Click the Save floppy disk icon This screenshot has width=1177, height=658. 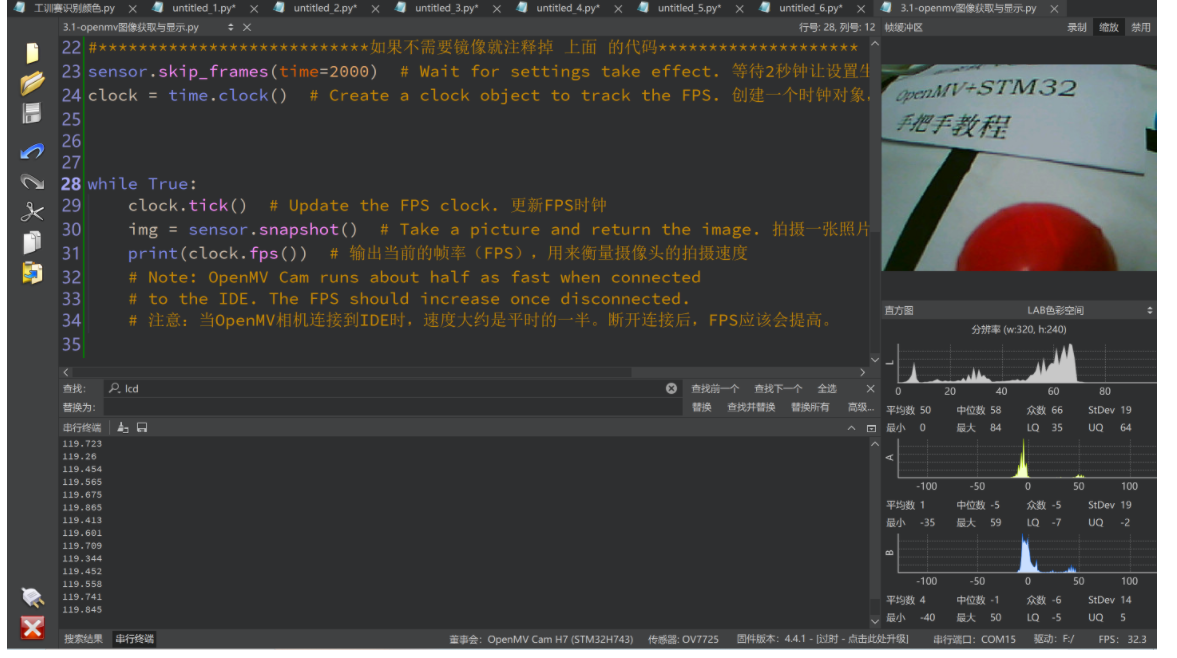32,114
